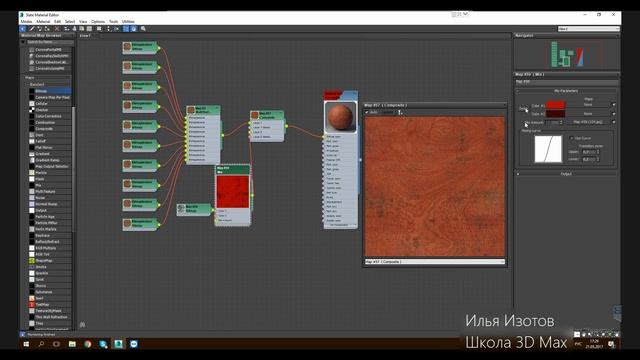Viewport: 640px width, 360px height.
Task: Toggle Color #2 map enable checkbox
Action: (x=613, y=114)
